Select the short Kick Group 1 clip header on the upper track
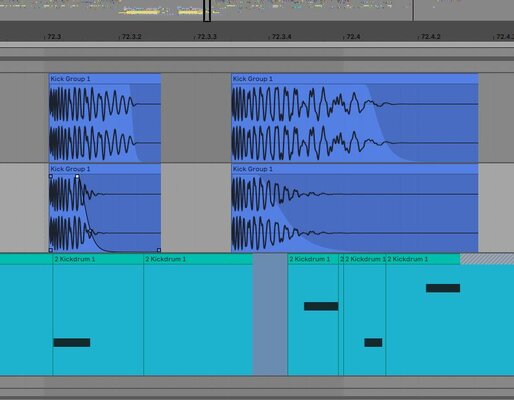This screenshot has height=400, width=514. click(105, 79)
